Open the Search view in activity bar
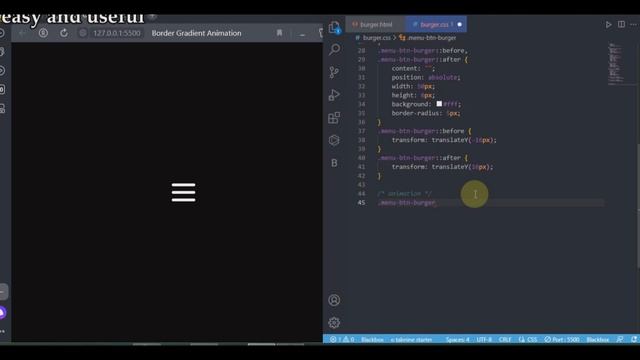The width and height of the screenshot is (640, 360). pos(334,49)
